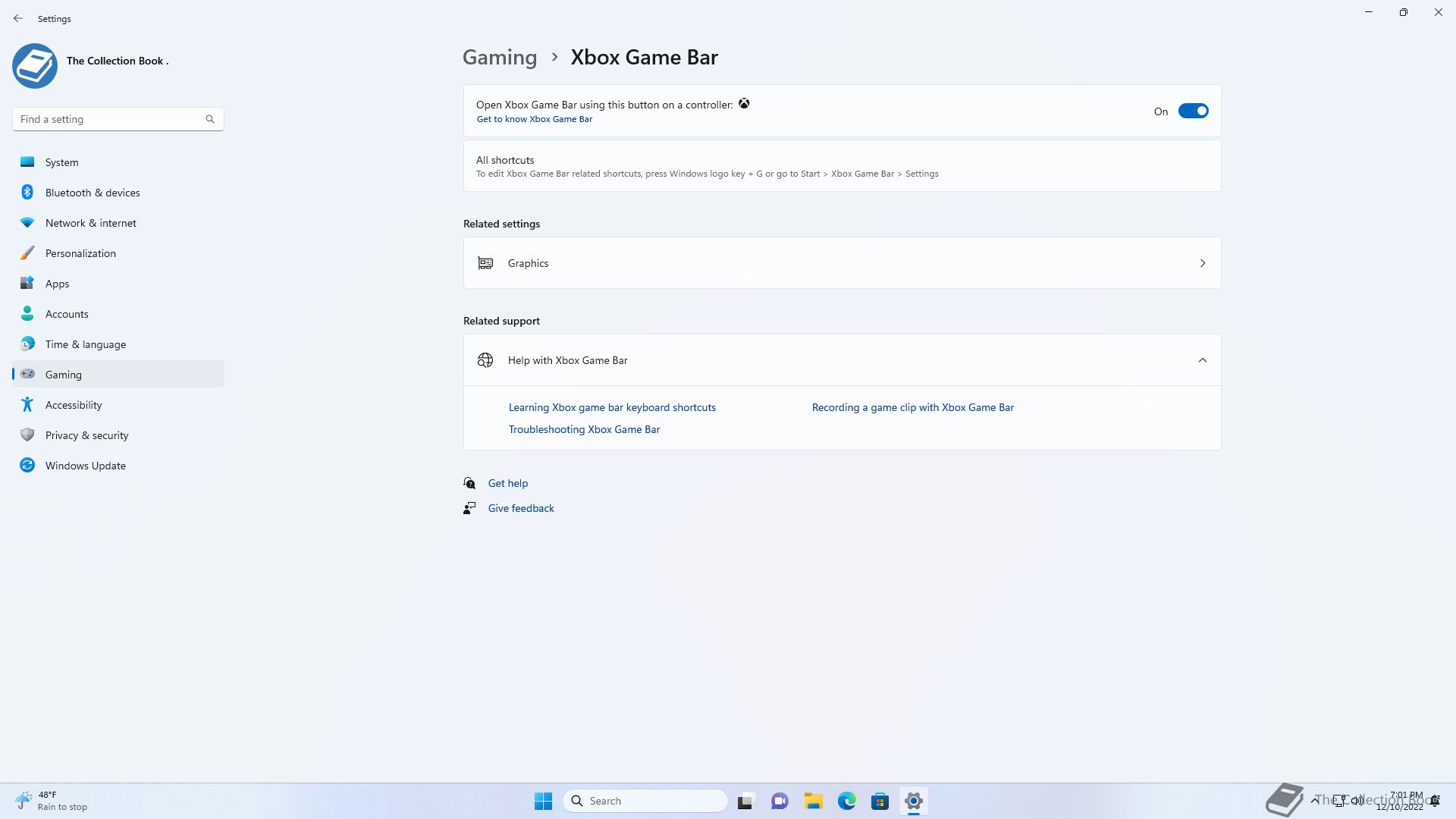This screenshot has height=819, width=1456.
Task: Click the Time & language clock icon
Action: pyautogui.click(x=27, y=344)
